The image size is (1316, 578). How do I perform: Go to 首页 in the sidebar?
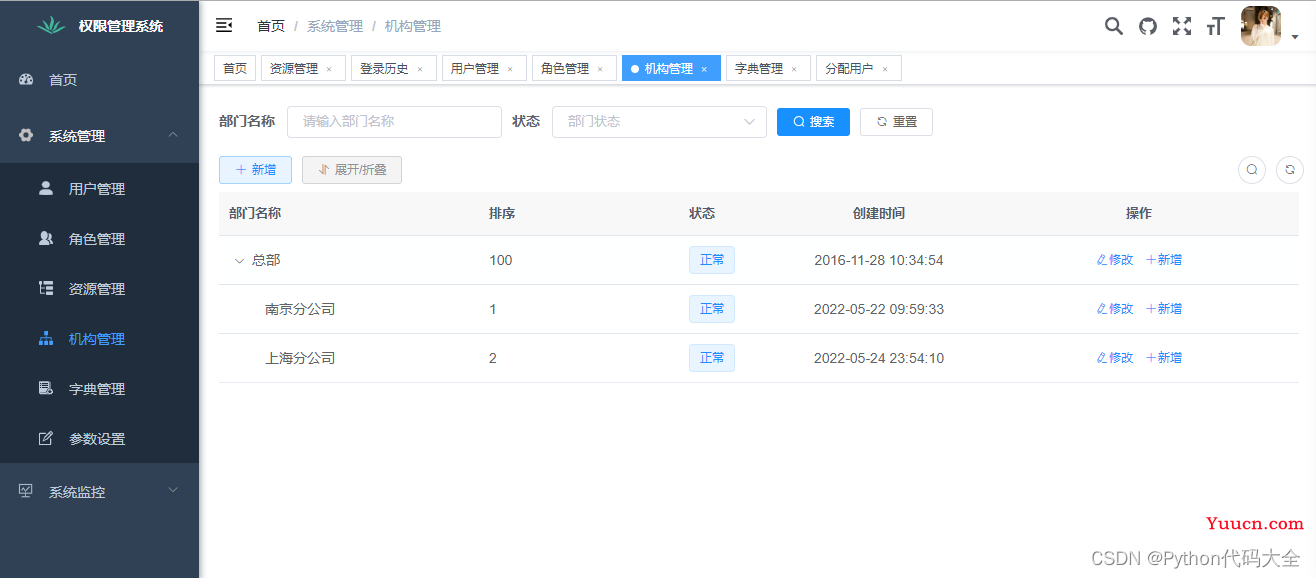pos(100,80)
